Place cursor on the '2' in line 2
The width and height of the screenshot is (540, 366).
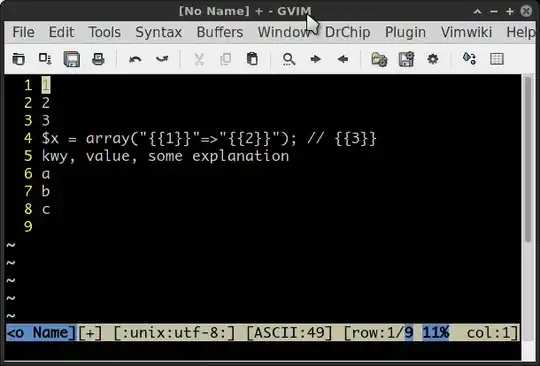click(x=46, y=103)
